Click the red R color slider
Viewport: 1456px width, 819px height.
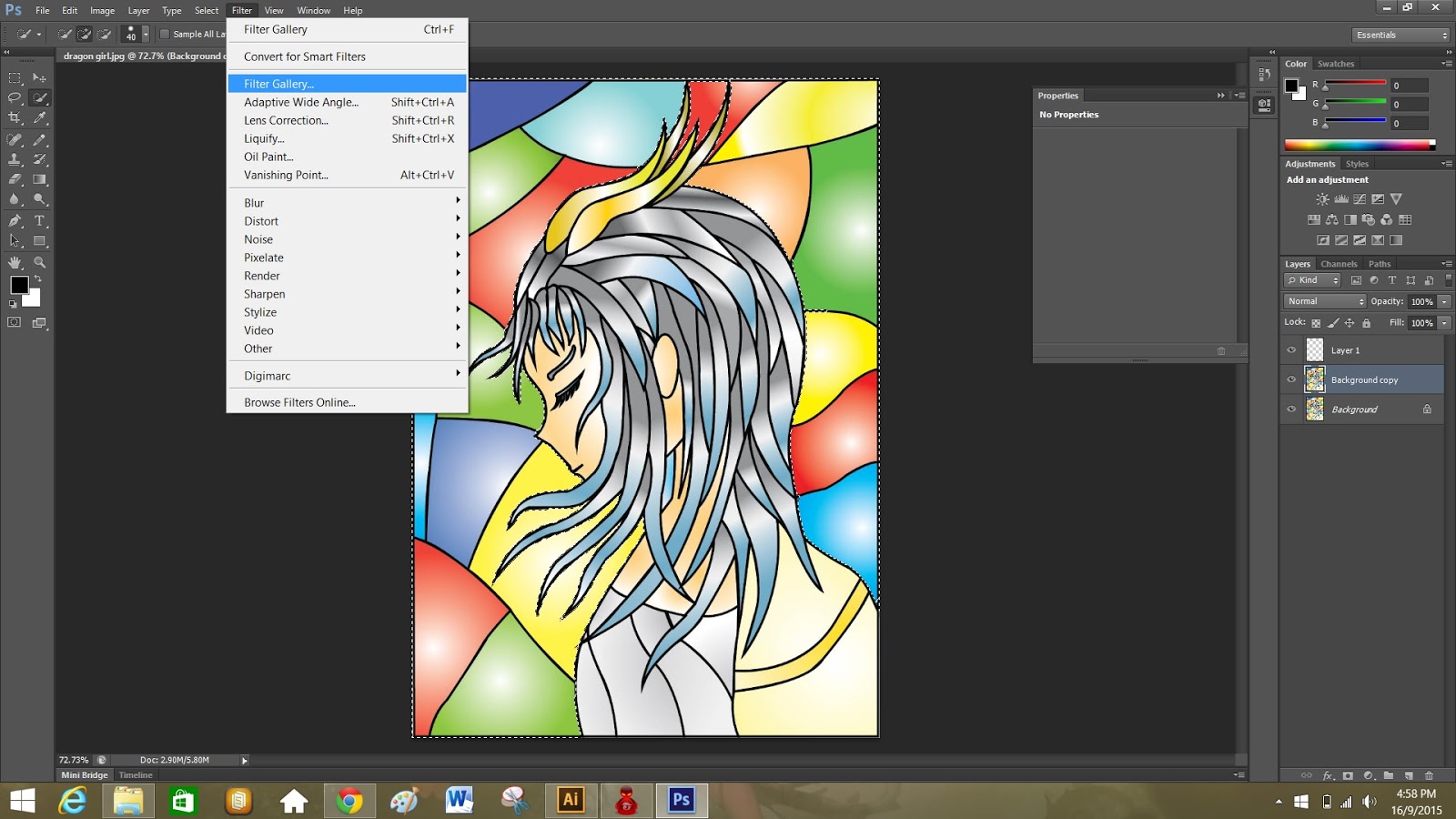coord(1355,84)
